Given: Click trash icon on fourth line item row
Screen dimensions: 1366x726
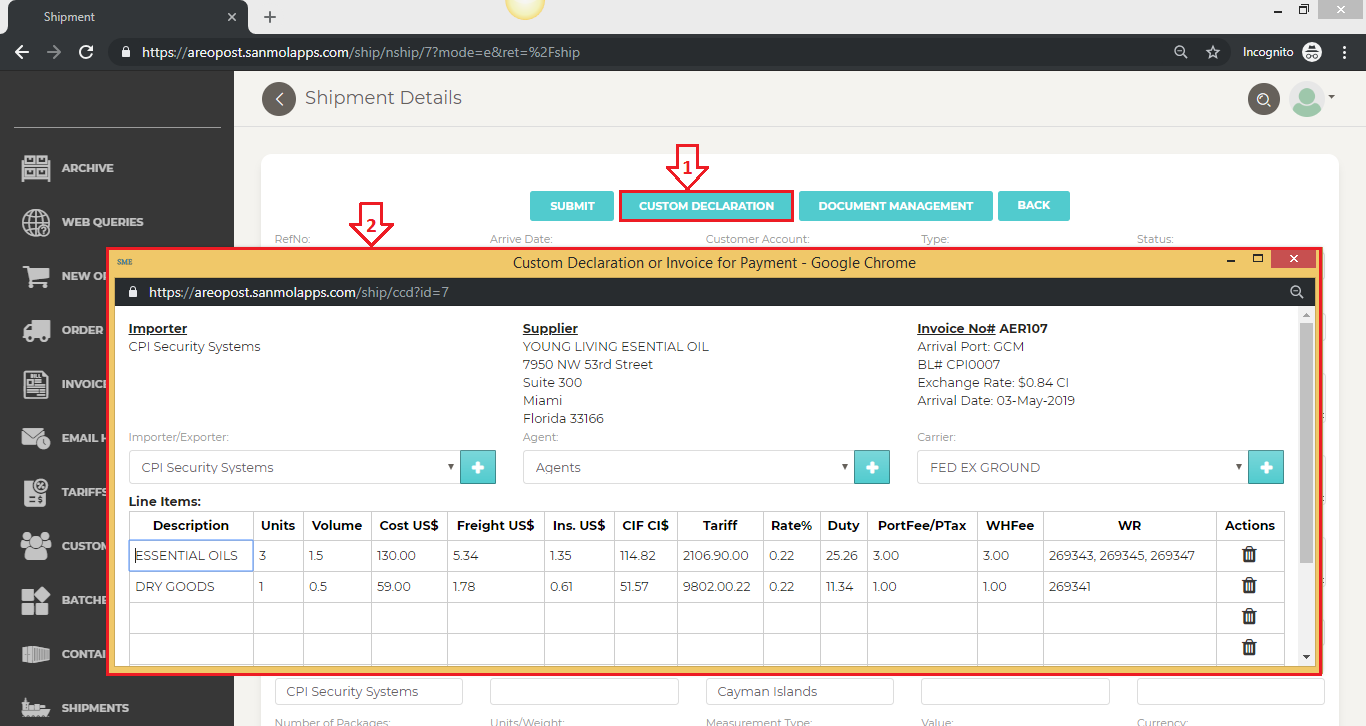Looking at the screenshot, I should (1249, 648).
